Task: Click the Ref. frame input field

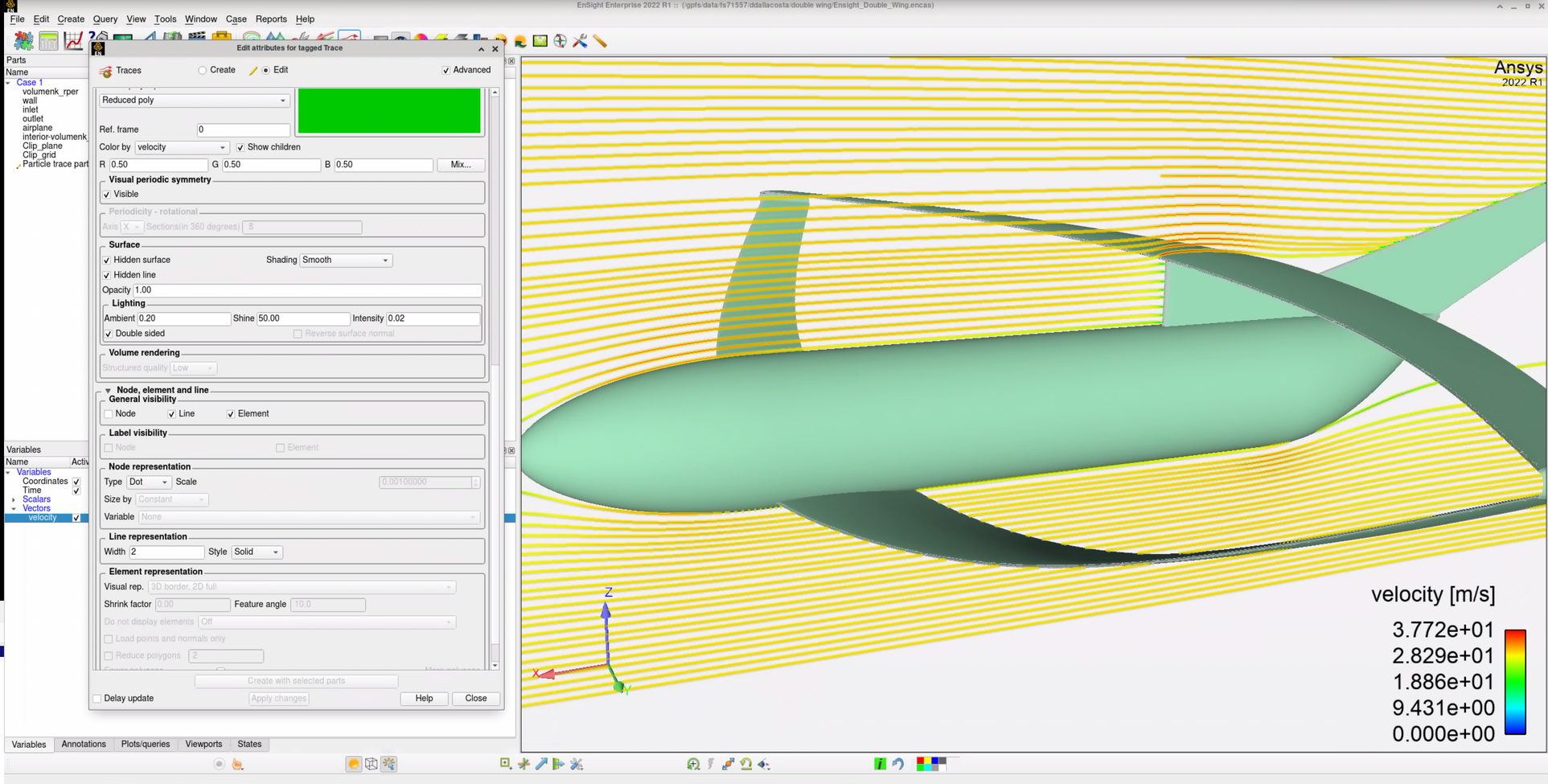Action: click(x=243, y=129)
